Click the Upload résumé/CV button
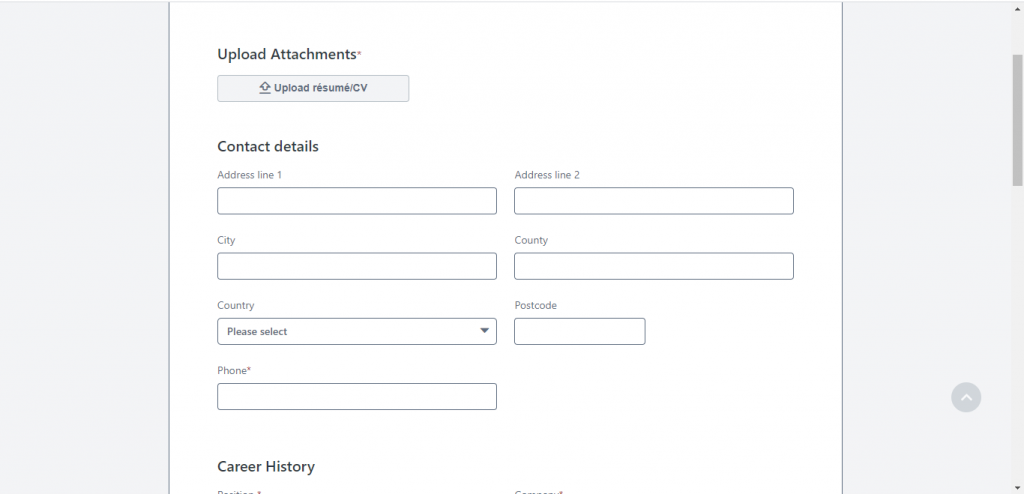This screenshot has height=494, width=1024. point(313,88)
